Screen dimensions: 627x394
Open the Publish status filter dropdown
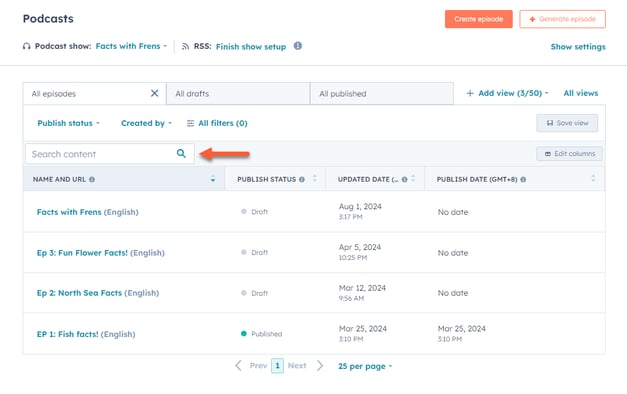click(x=68, y=123)
